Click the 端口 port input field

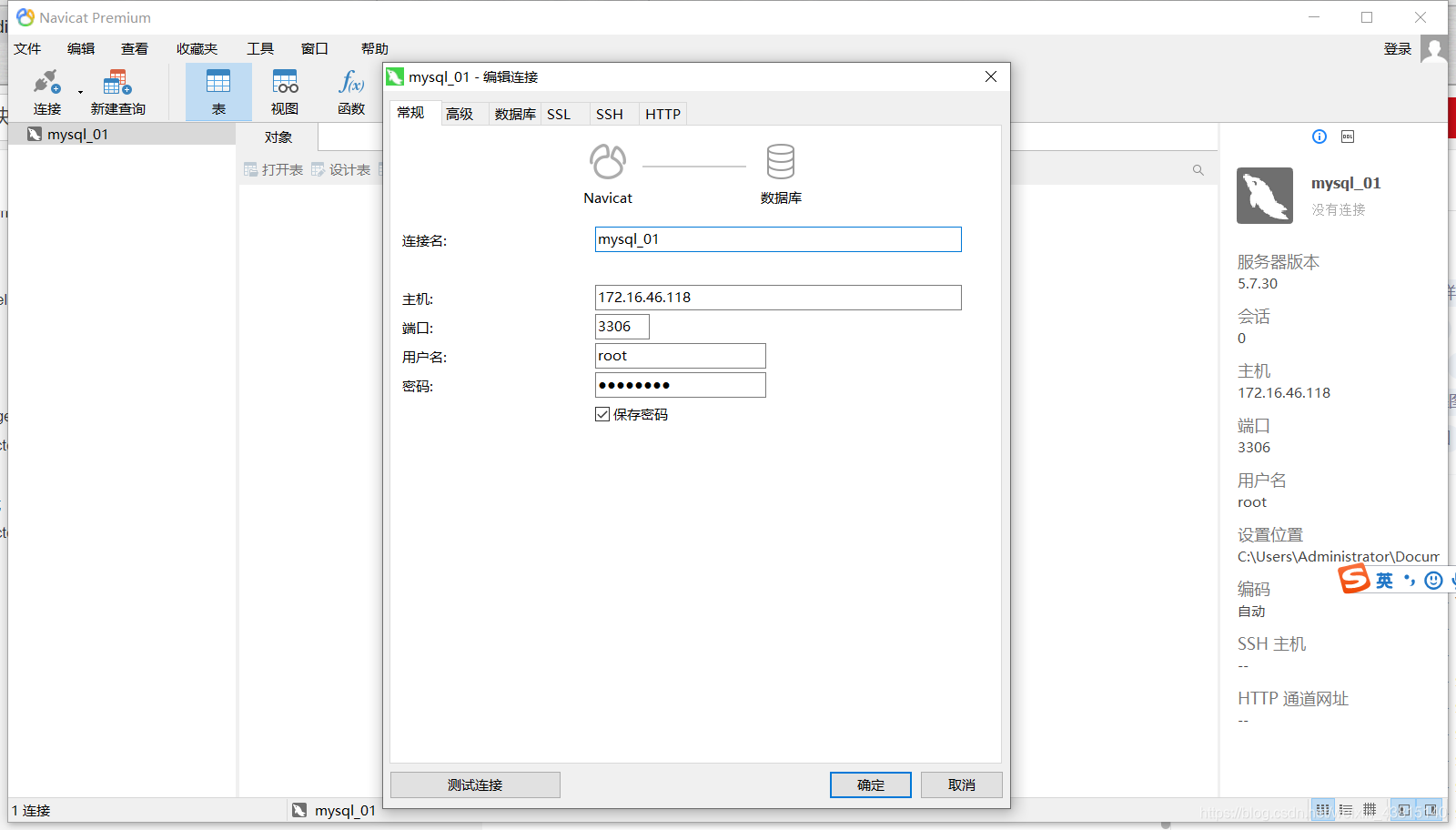pyautogui.click(x=622, y=327)
